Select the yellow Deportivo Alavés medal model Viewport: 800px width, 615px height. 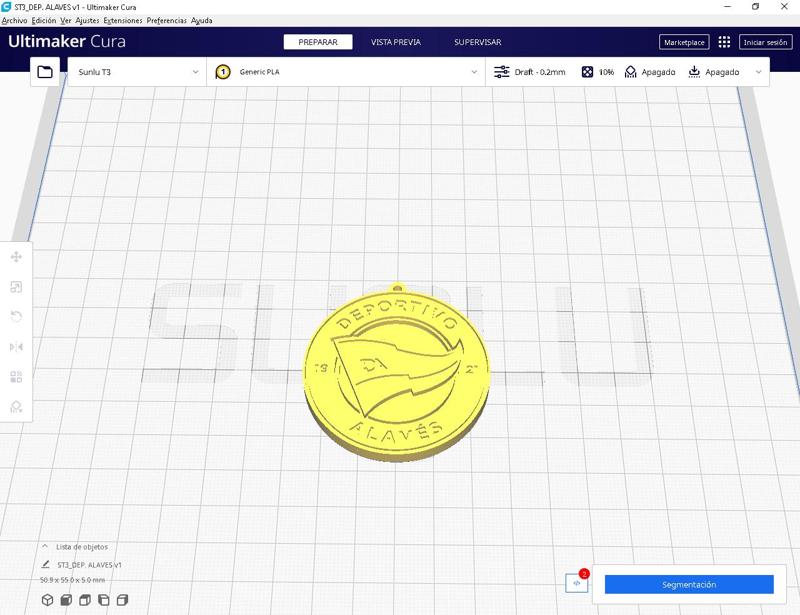[396, 375]
